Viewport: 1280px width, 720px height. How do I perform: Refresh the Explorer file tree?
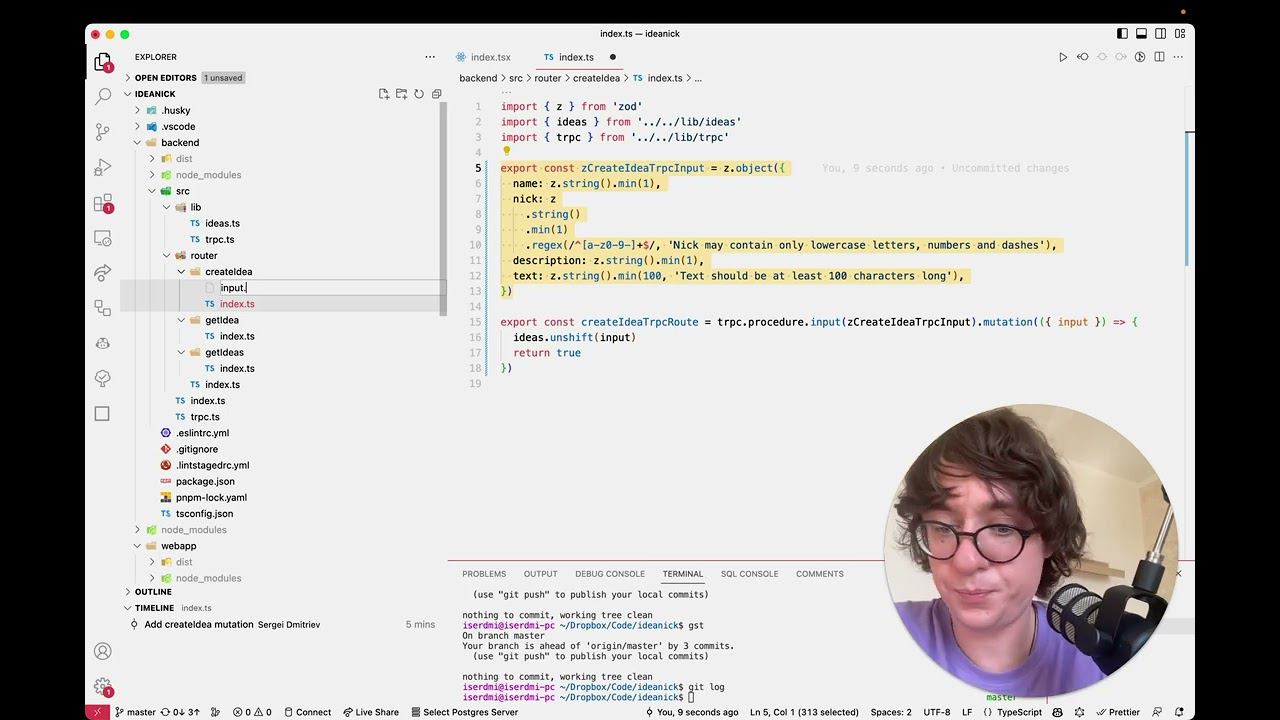click(419, 94)
